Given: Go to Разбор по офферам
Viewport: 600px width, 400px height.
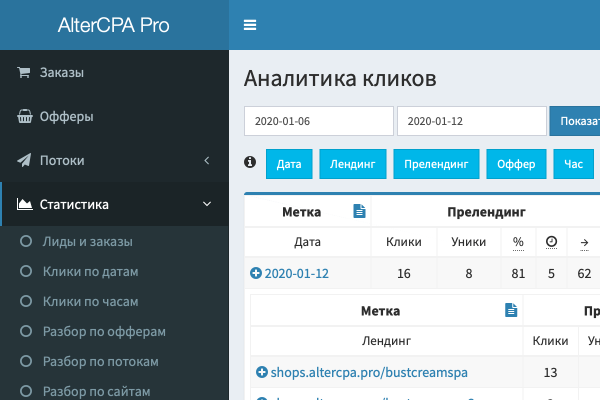Looking at the screenshot, I should (x=104, y=331).
